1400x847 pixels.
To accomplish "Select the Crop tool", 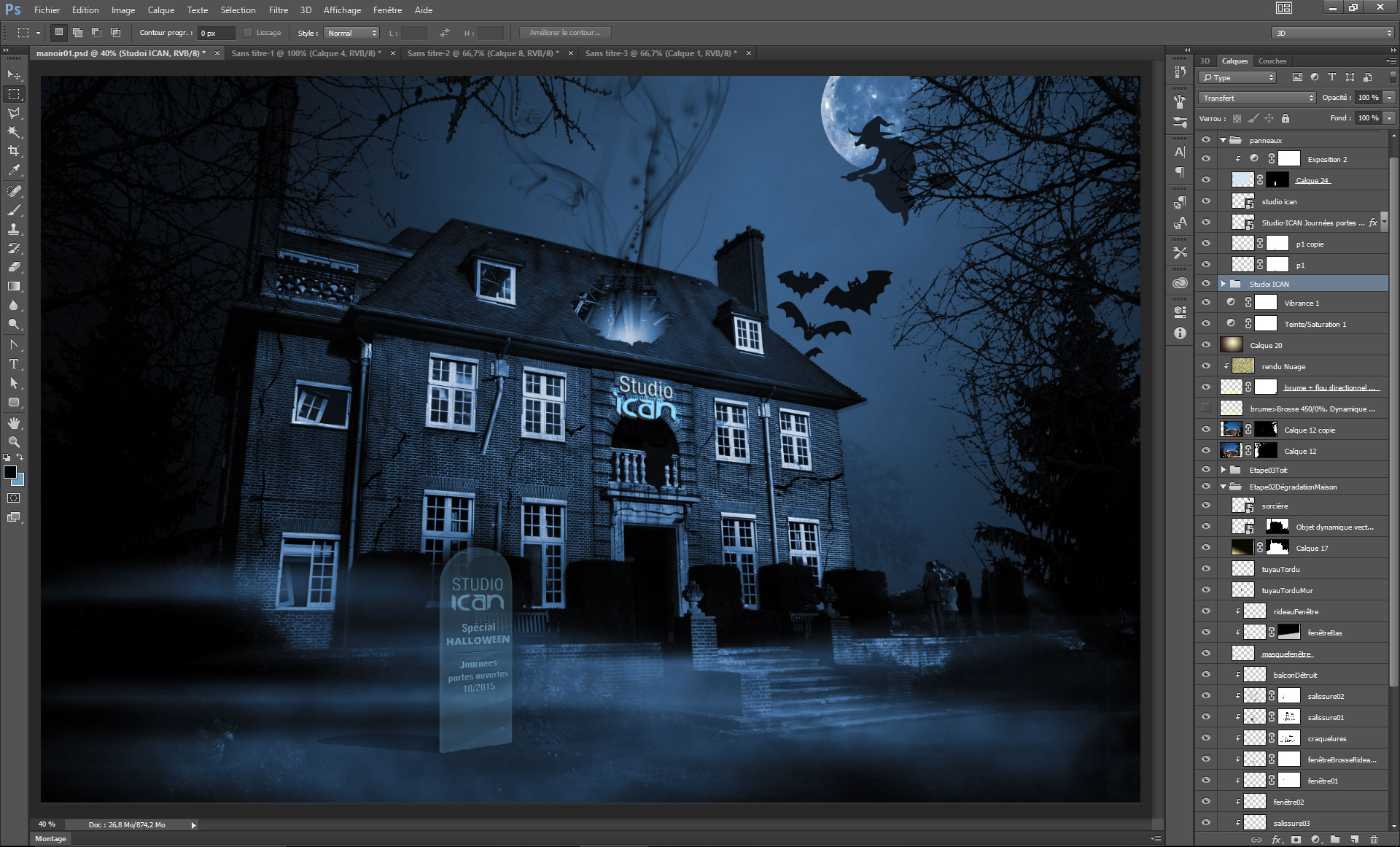I will 14,151.
